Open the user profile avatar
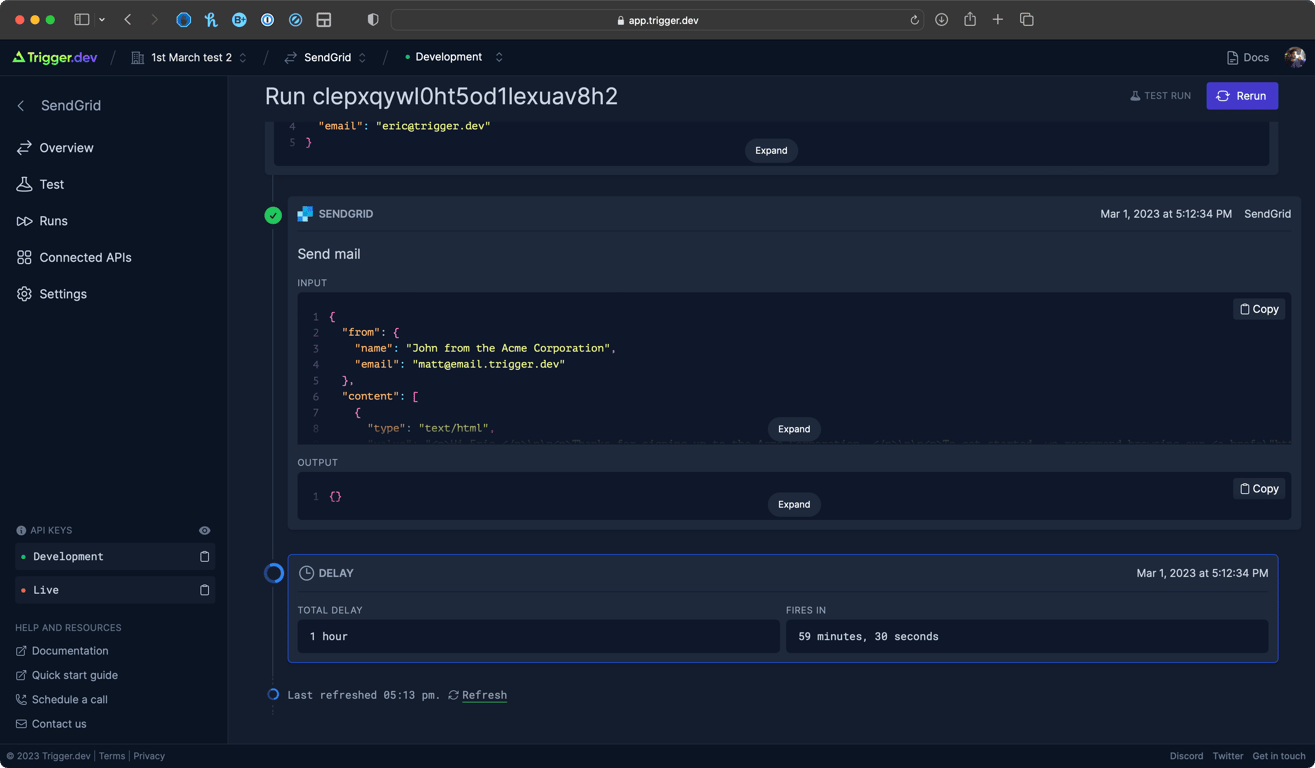This screenshot has width=1315, height=768. click(x=1295, y=57)
